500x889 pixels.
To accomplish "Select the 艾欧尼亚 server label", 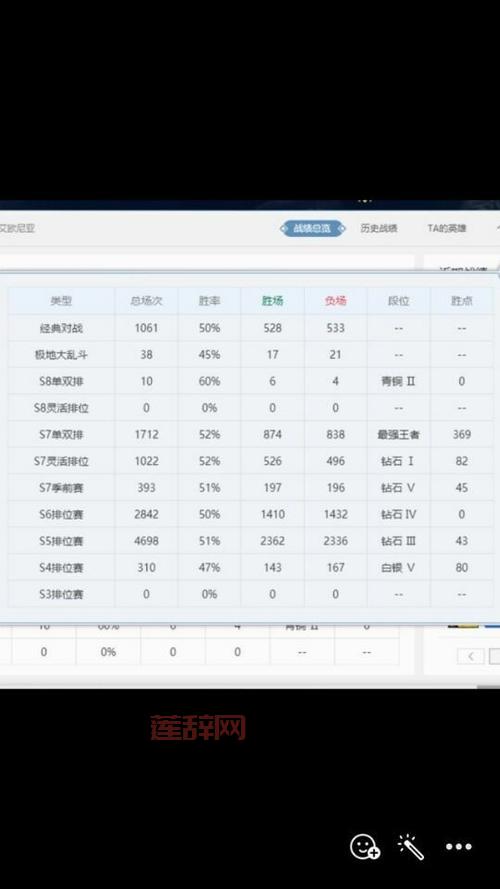I will click(x=17, y=228).
